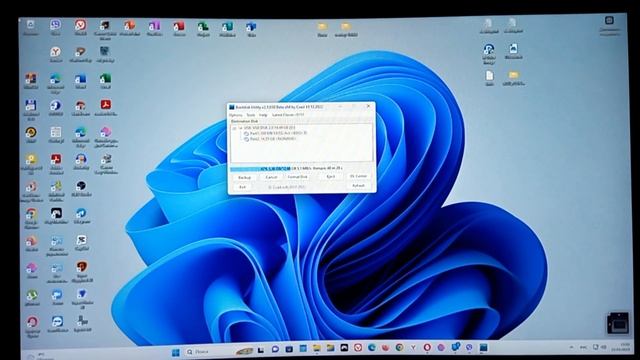Open Opera from the taskbar
This screenshot has height=360, width=640.
427,347
